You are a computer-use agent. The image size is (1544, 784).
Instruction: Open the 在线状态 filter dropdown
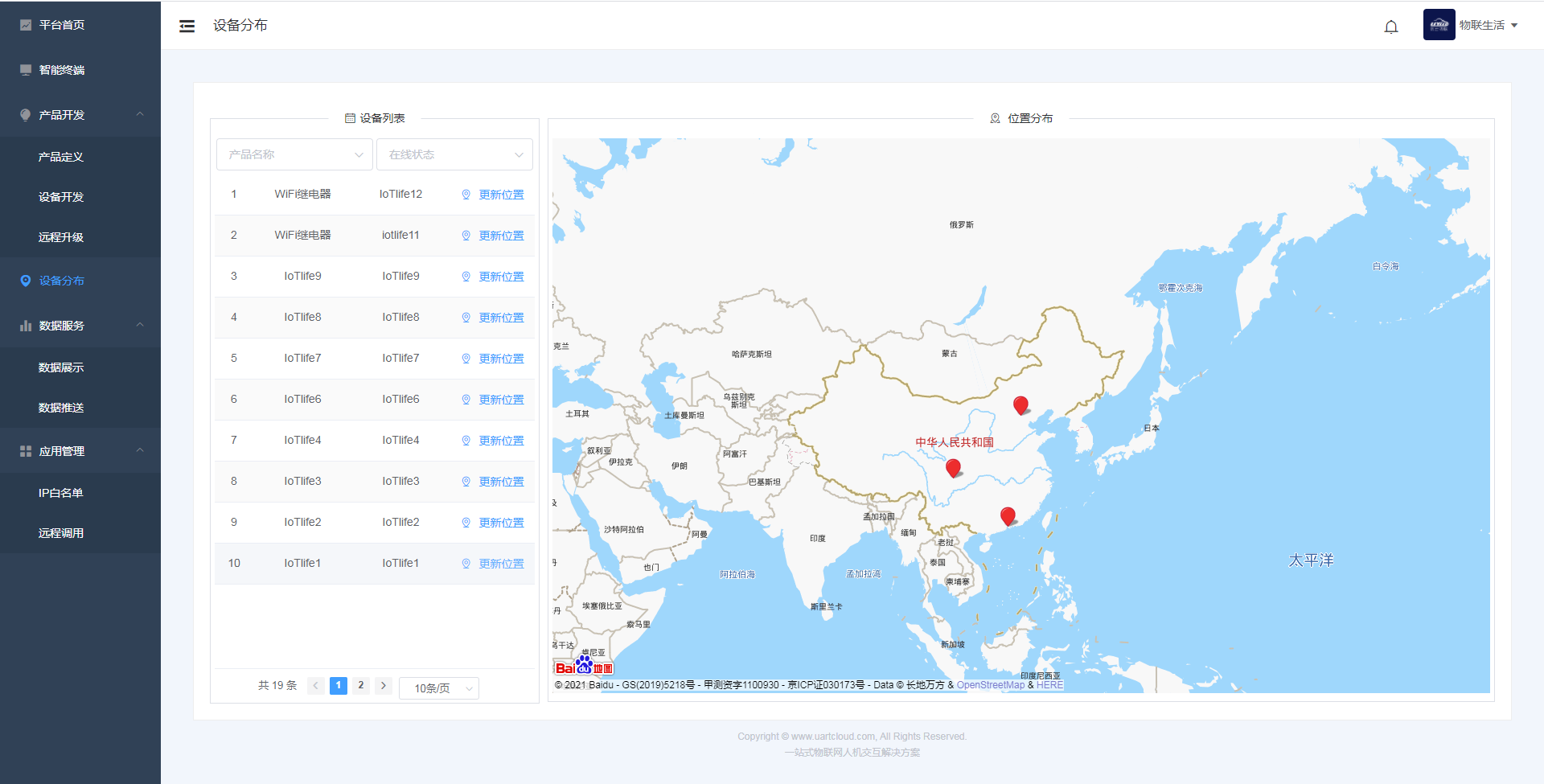pos(454,154)
